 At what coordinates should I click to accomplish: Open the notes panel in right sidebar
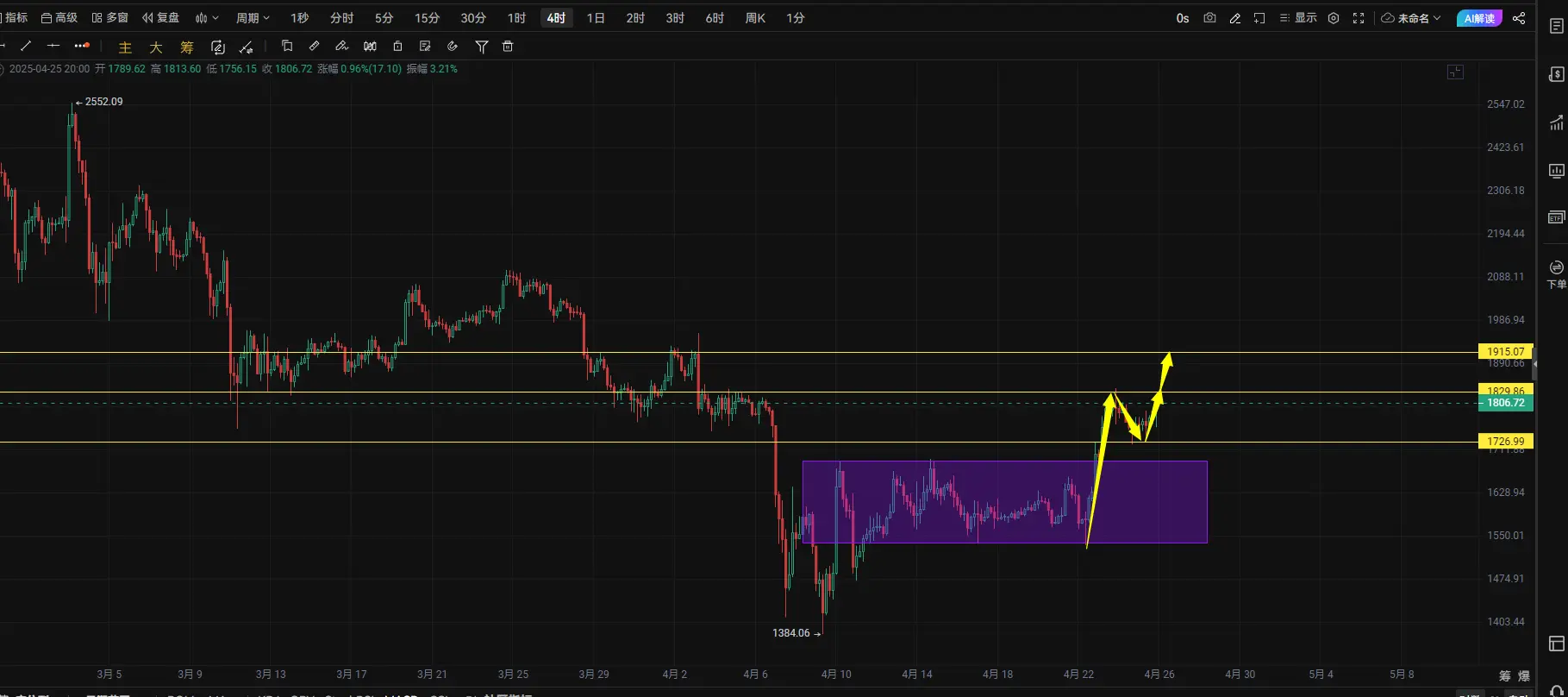(1556, 27)
